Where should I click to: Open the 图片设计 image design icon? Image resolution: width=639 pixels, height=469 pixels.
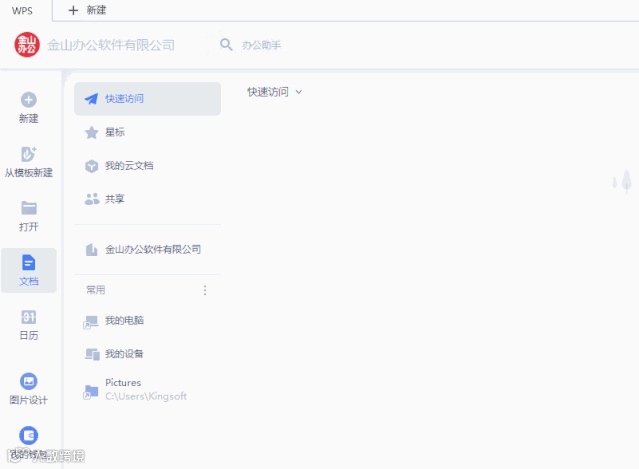(x=29, y=381)
